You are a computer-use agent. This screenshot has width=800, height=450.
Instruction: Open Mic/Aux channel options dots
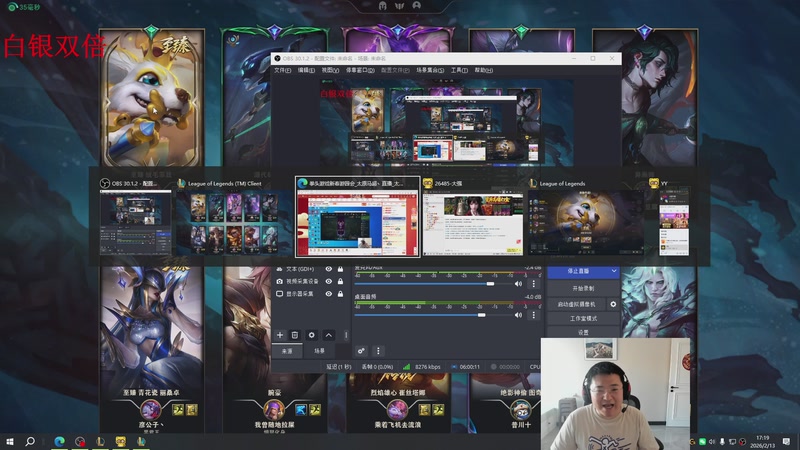pos(534,284)
